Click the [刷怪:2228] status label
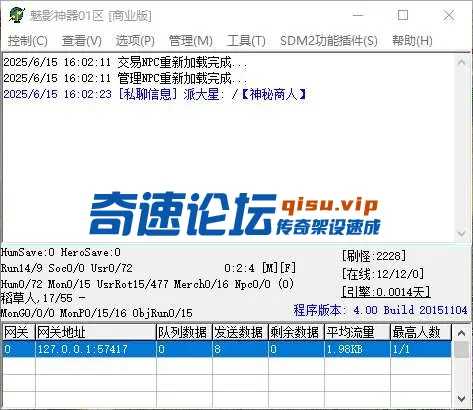 374,256
